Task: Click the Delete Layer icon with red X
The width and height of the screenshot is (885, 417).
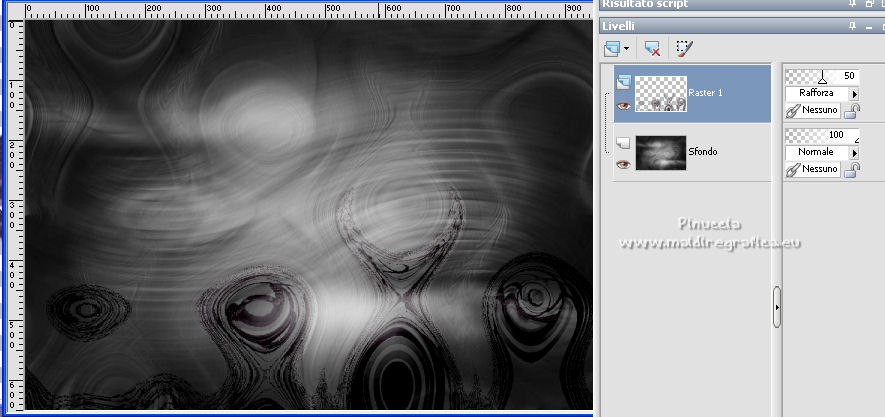Action: [652, 49]
